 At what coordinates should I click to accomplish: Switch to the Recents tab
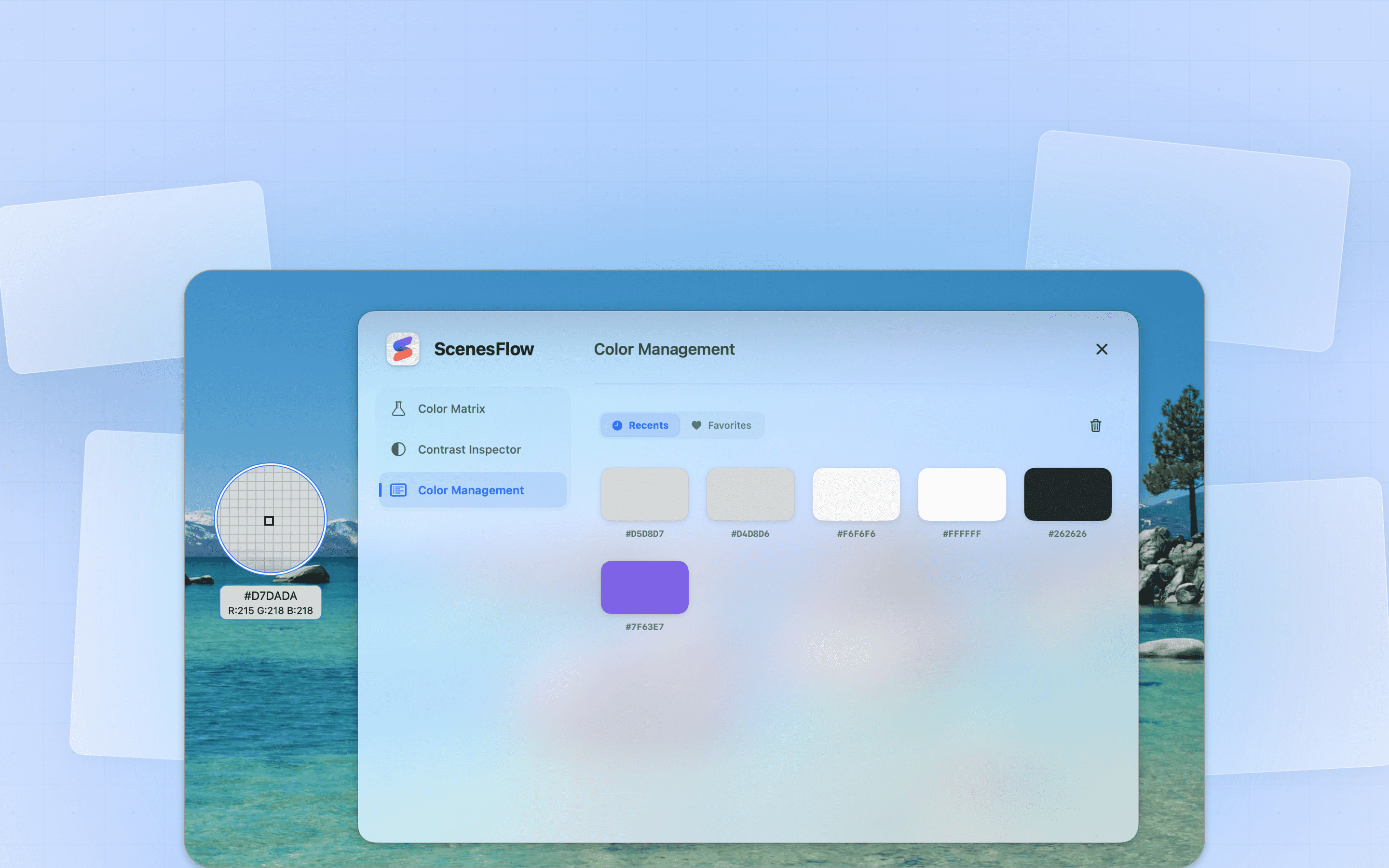coord(640,425)
